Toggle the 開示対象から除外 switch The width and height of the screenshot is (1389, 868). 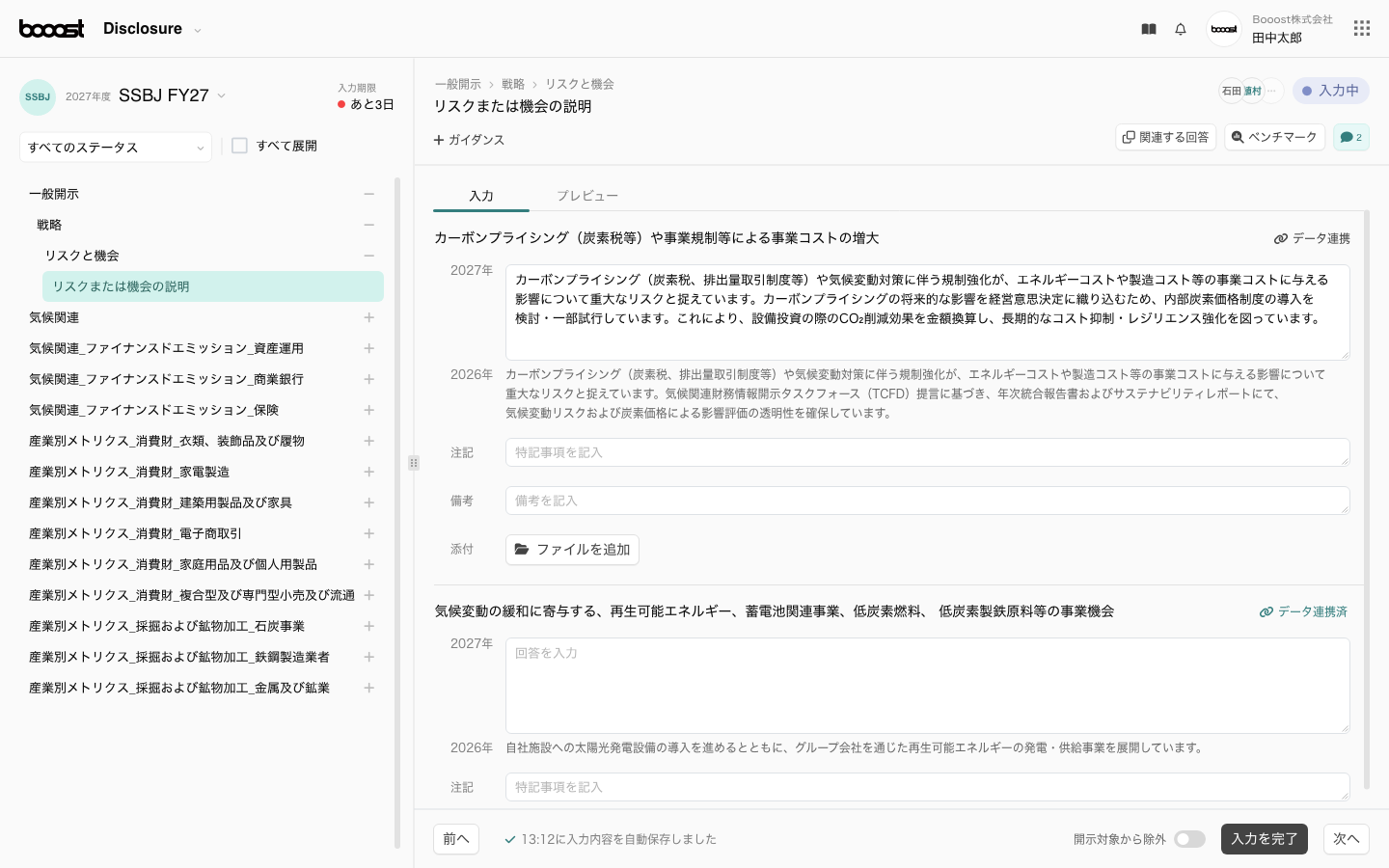[x=1189, y=839]
